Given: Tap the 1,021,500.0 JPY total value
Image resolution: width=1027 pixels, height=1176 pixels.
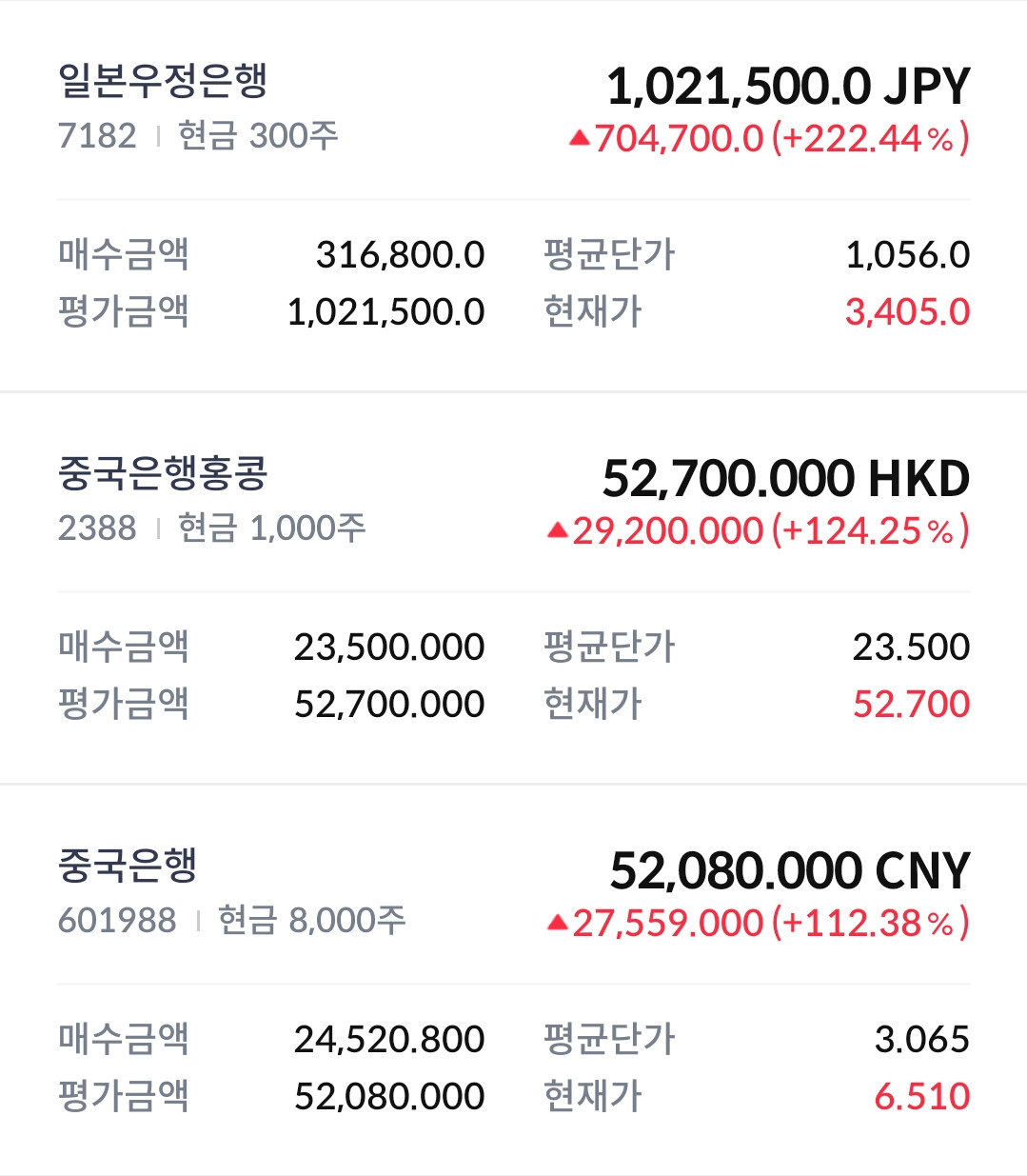Looking at the screenshot, I should click(788, 87).
